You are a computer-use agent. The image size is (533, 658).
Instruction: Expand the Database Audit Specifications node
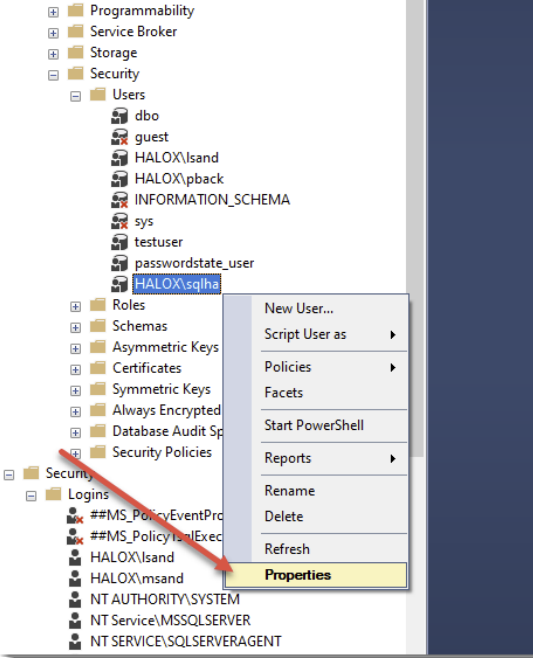76,433
